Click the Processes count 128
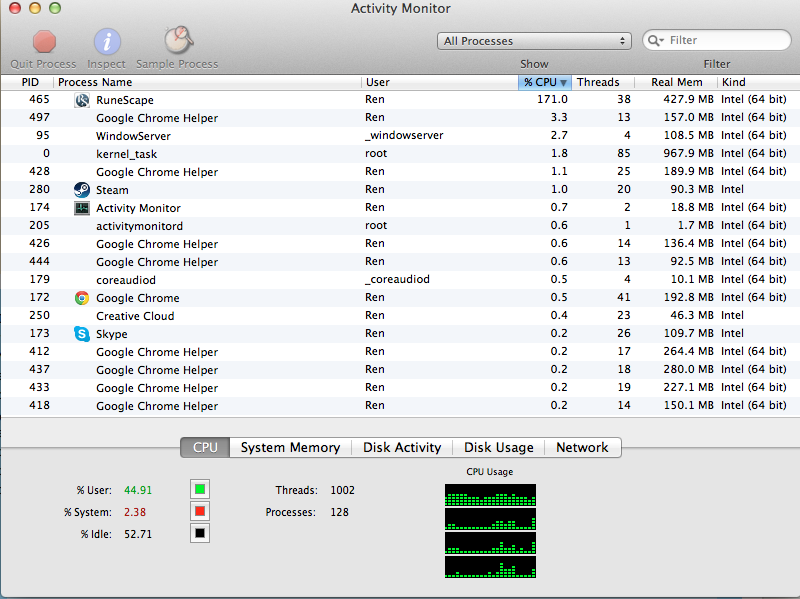The image size is (800, 599). point(339,512)
